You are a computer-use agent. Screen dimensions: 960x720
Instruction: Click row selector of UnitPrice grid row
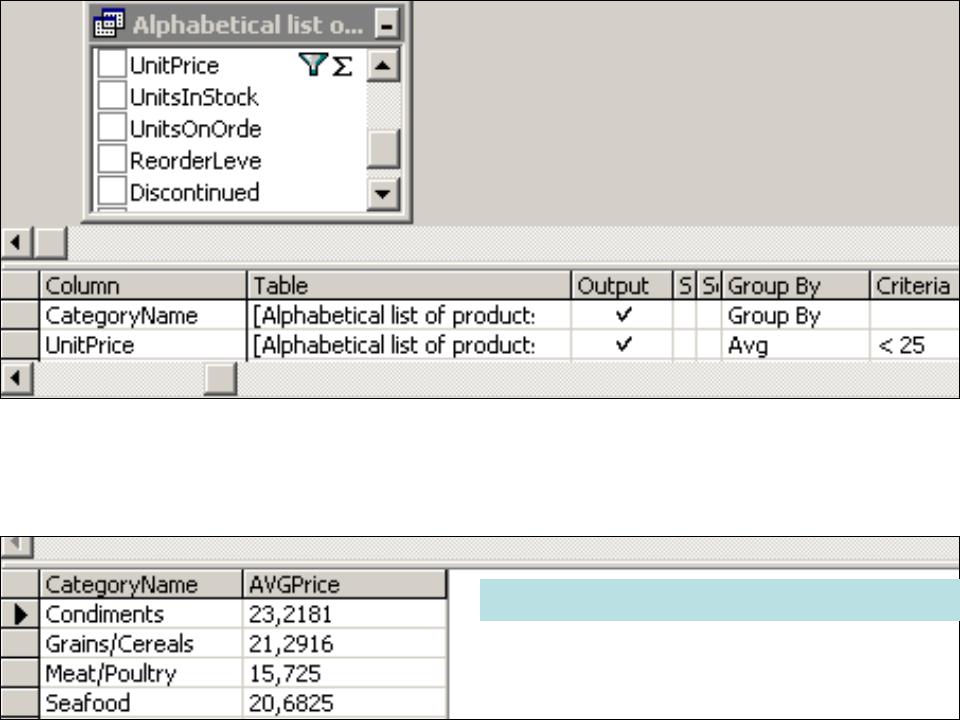click(x=20, y=345)
